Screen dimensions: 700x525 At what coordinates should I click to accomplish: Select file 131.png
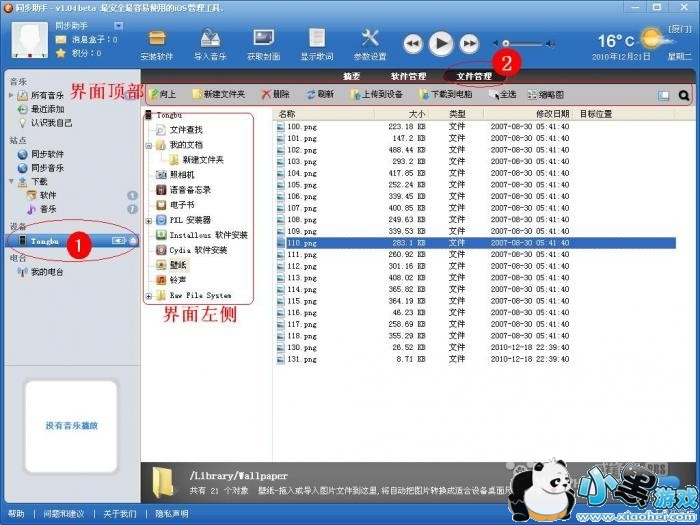[x=302, y=359]
